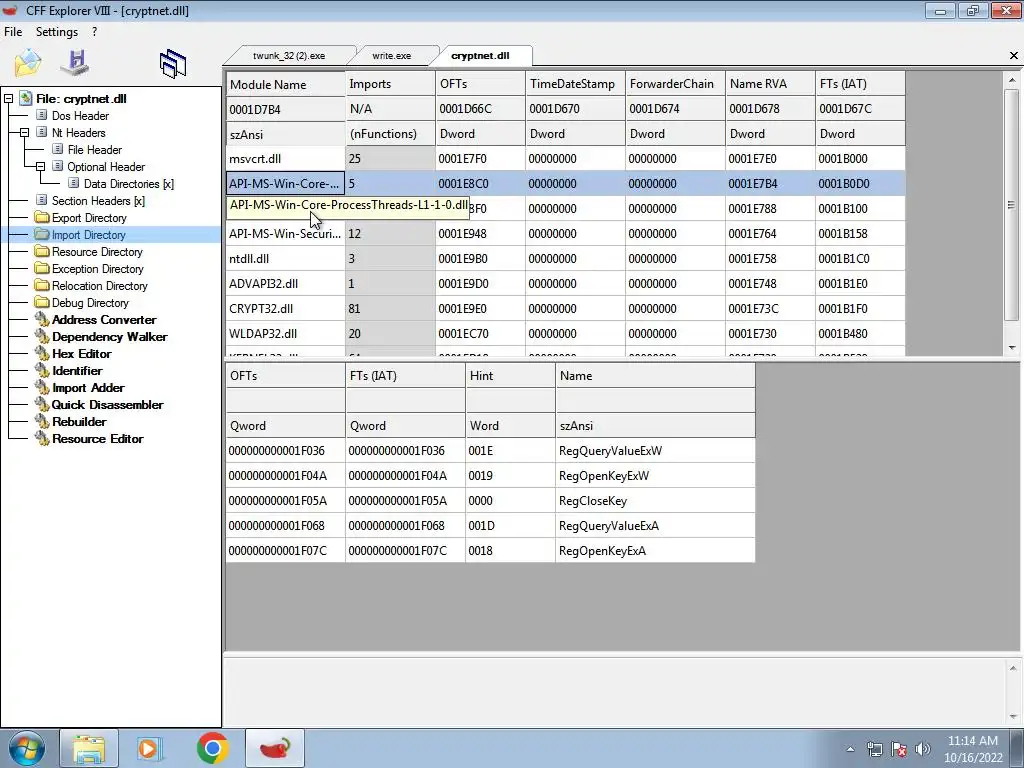Click the Imports column header
1024x768 pixels.
tap(391, 84)
